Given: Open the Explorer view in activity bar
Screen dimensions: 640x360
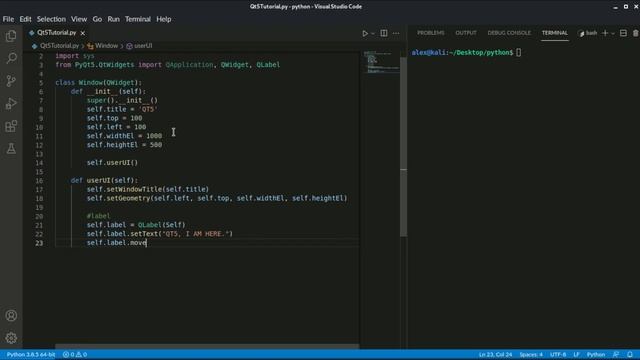Looking at the screenshot, I should point(11,36).
